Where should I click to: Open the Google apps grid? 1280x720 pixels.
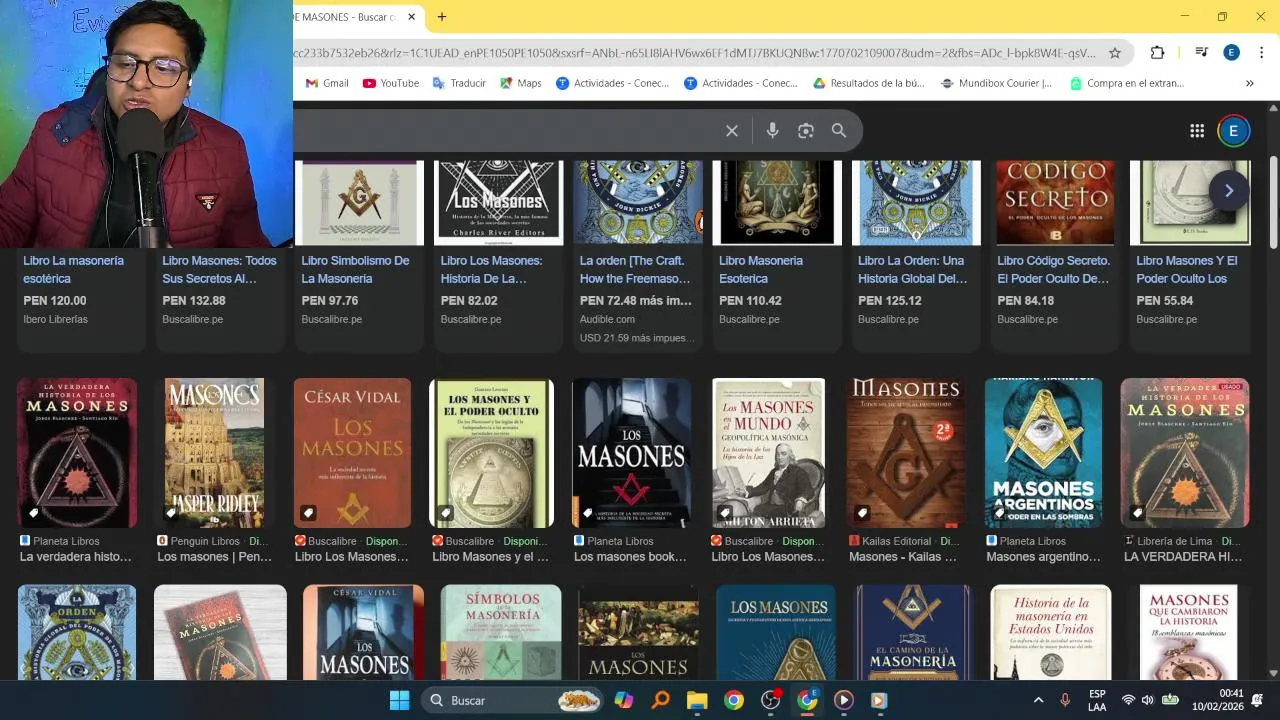pyautogui.click(x=1197, y=131)
